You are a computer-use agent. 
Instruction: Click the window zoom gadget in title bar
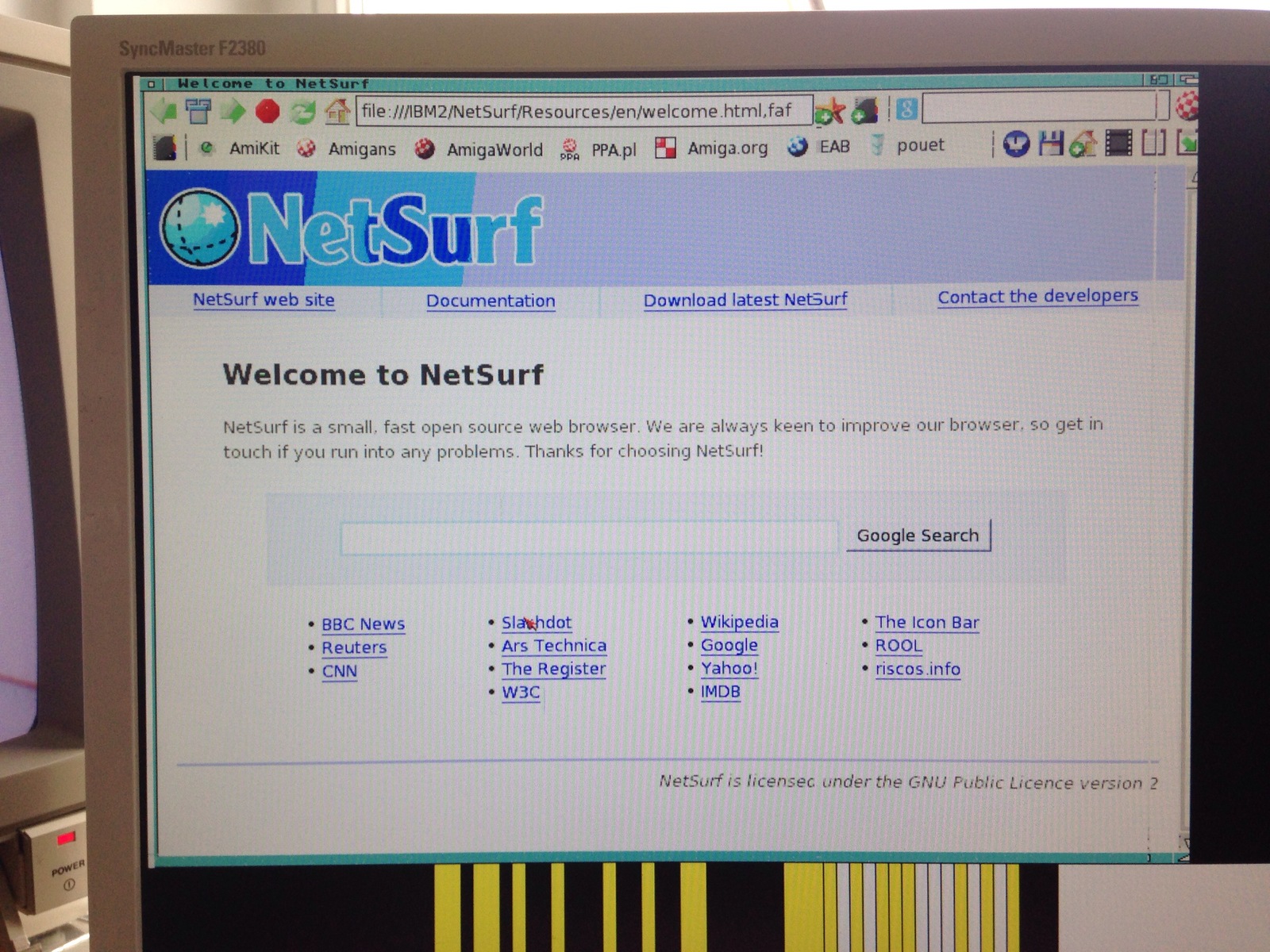tap(1159, 79)
